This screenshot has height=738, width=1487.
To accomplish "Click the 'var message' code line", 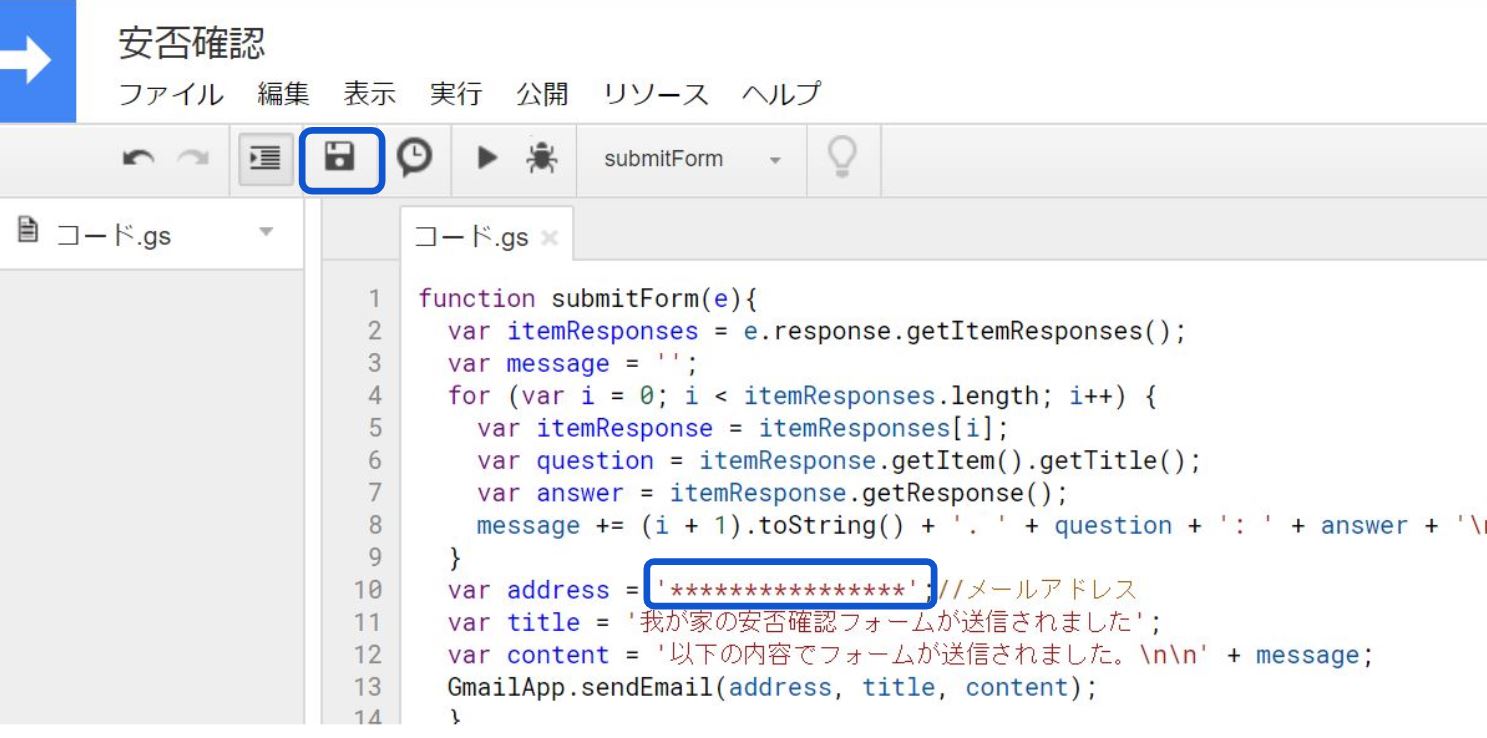I will click(x=573, y=363).
